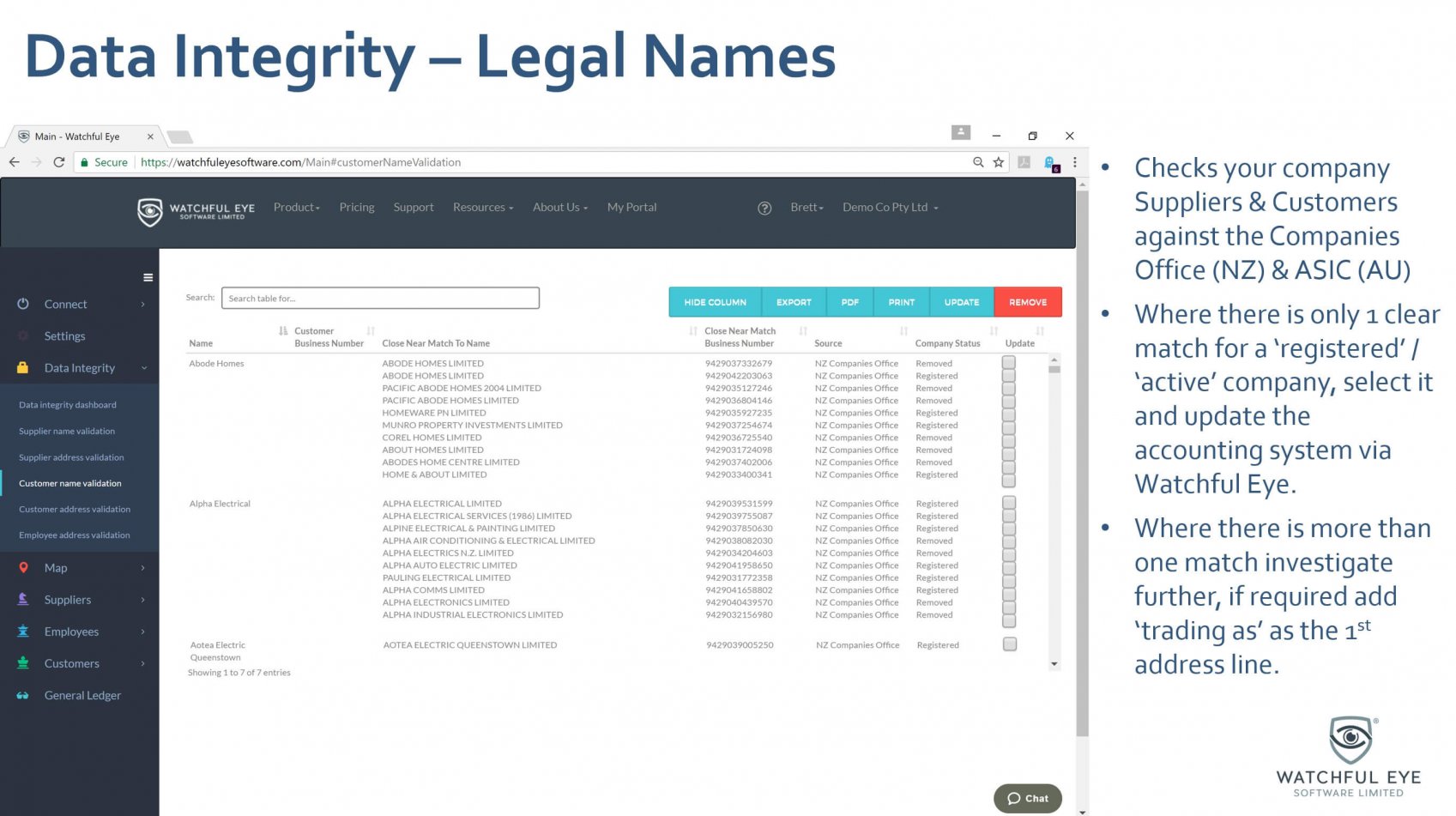Image resolution: width=1456 pixels, height=816 pixels.
Task: Click the Suppliers sidebar icon
Action: coord(23,599)
